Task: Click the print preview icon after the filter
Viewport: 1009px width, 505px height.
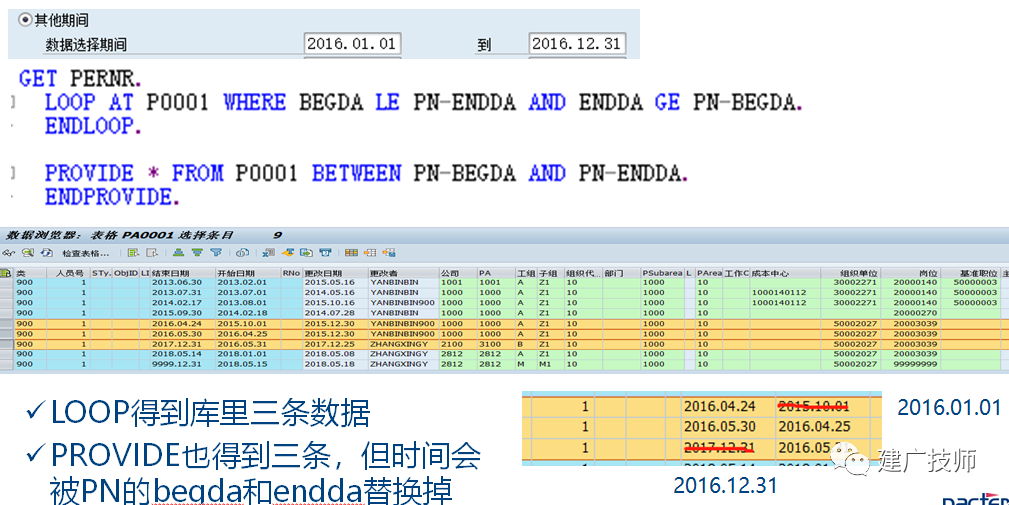Action: 242,253
